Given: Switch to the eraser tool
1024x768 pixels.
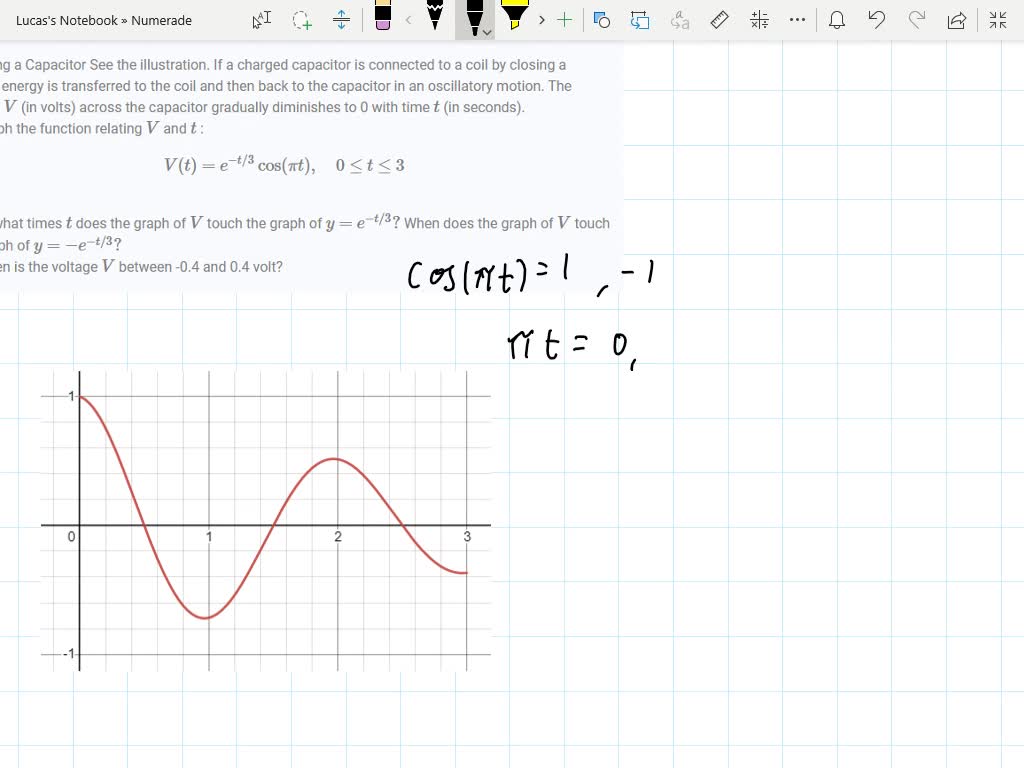Looking at the screenshot, I should (x=384, y=20).
